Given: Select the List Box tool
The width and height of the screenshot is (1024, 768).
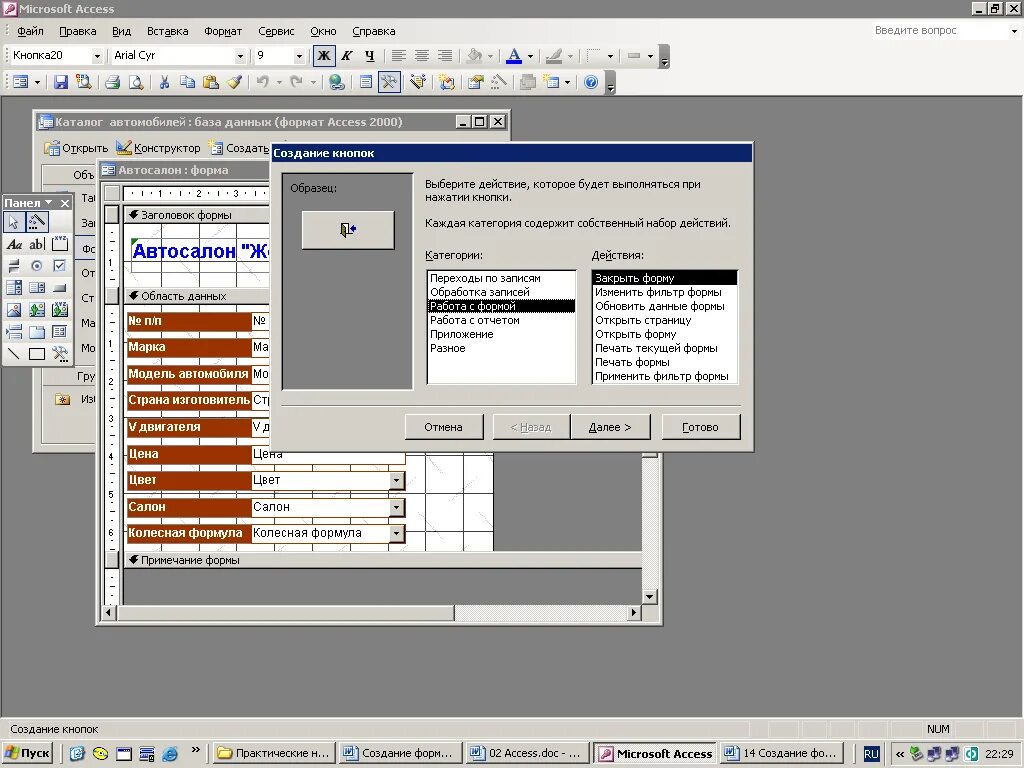Looking at the screenshot, I should click(37, 287).
